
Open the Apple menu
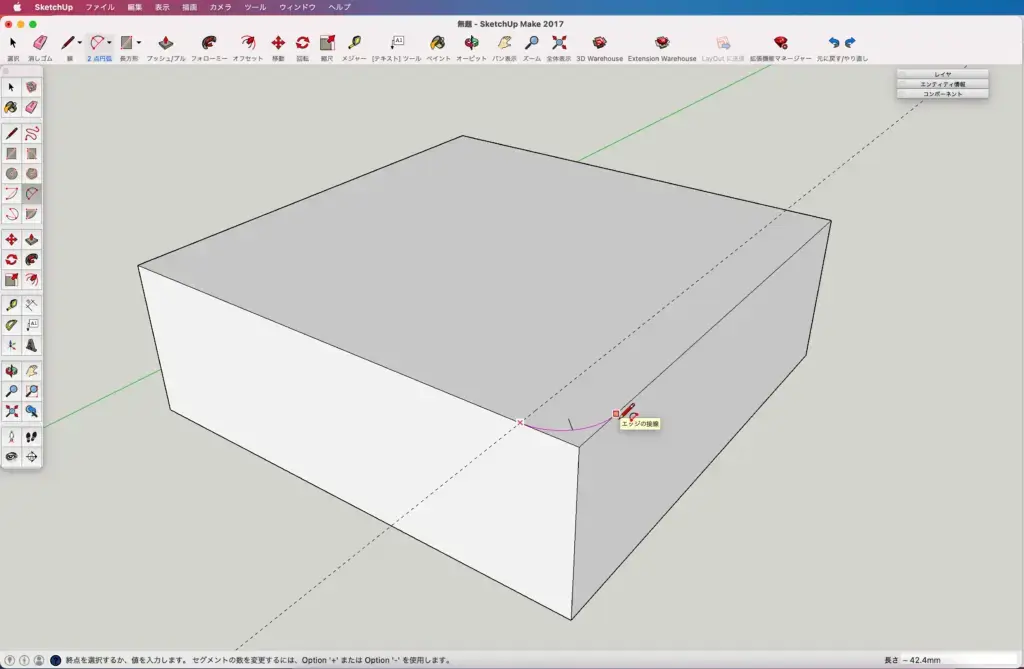(17, 7)
